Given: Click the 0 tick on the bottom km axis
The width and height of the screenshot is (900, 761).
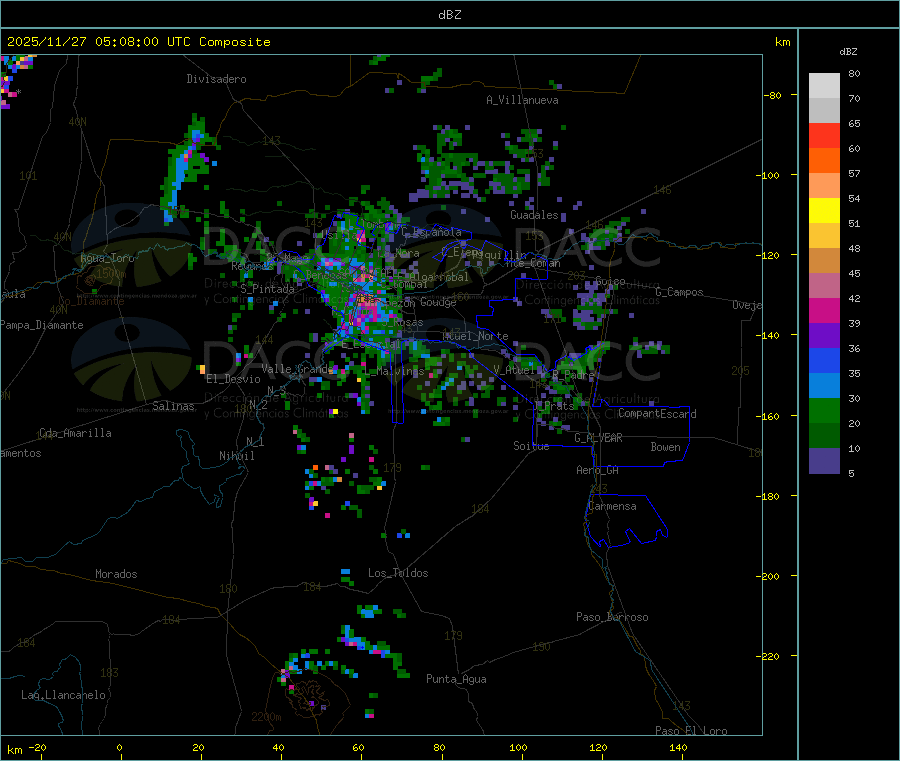Looking at the screenshot, I should pos(119,747).
